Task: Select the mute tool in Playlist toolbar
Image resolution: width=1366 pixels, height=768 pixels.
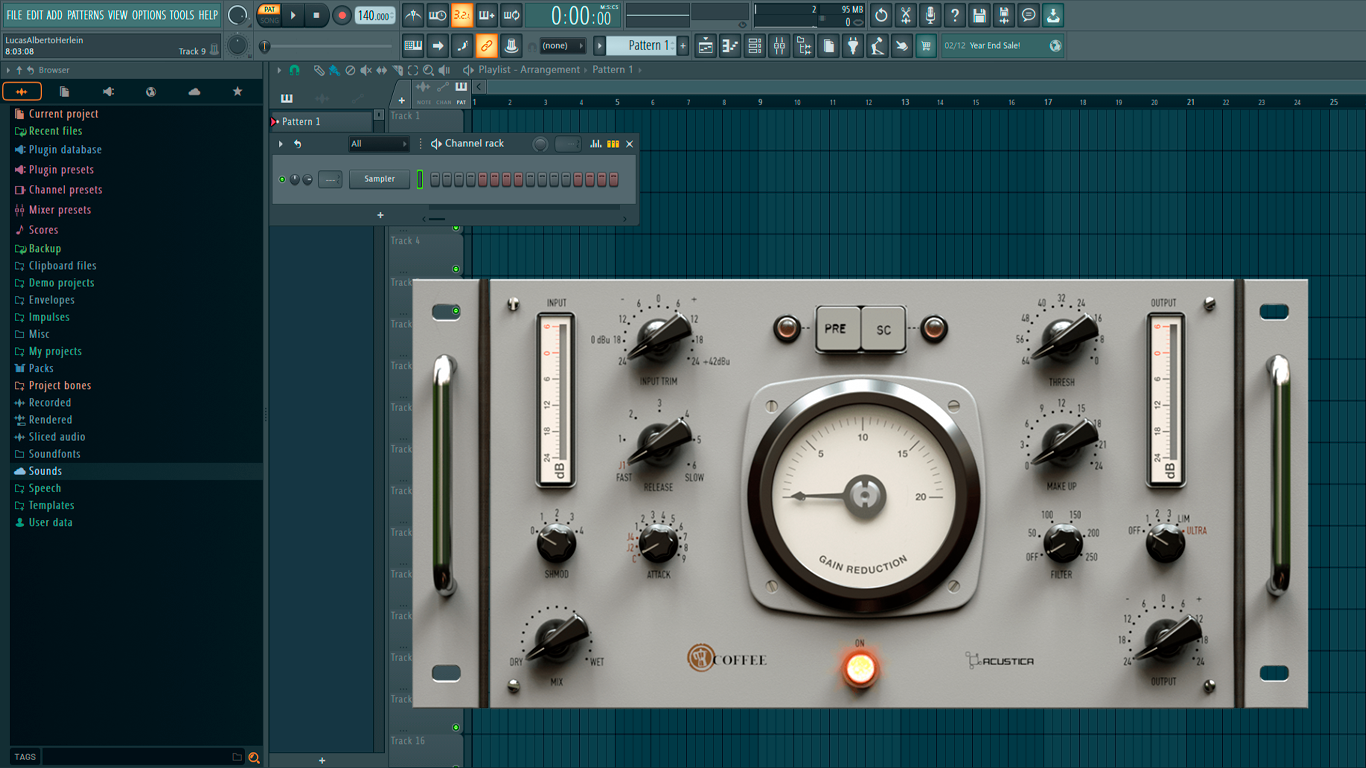Action: click(366, 70)
